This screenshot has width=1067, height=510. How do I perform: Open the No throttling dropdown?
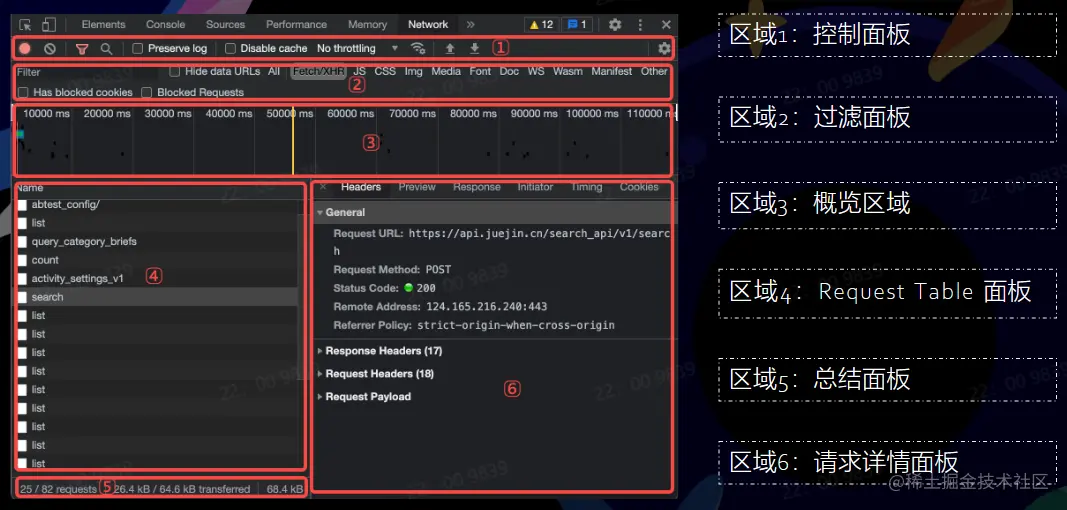coord(357,48)
